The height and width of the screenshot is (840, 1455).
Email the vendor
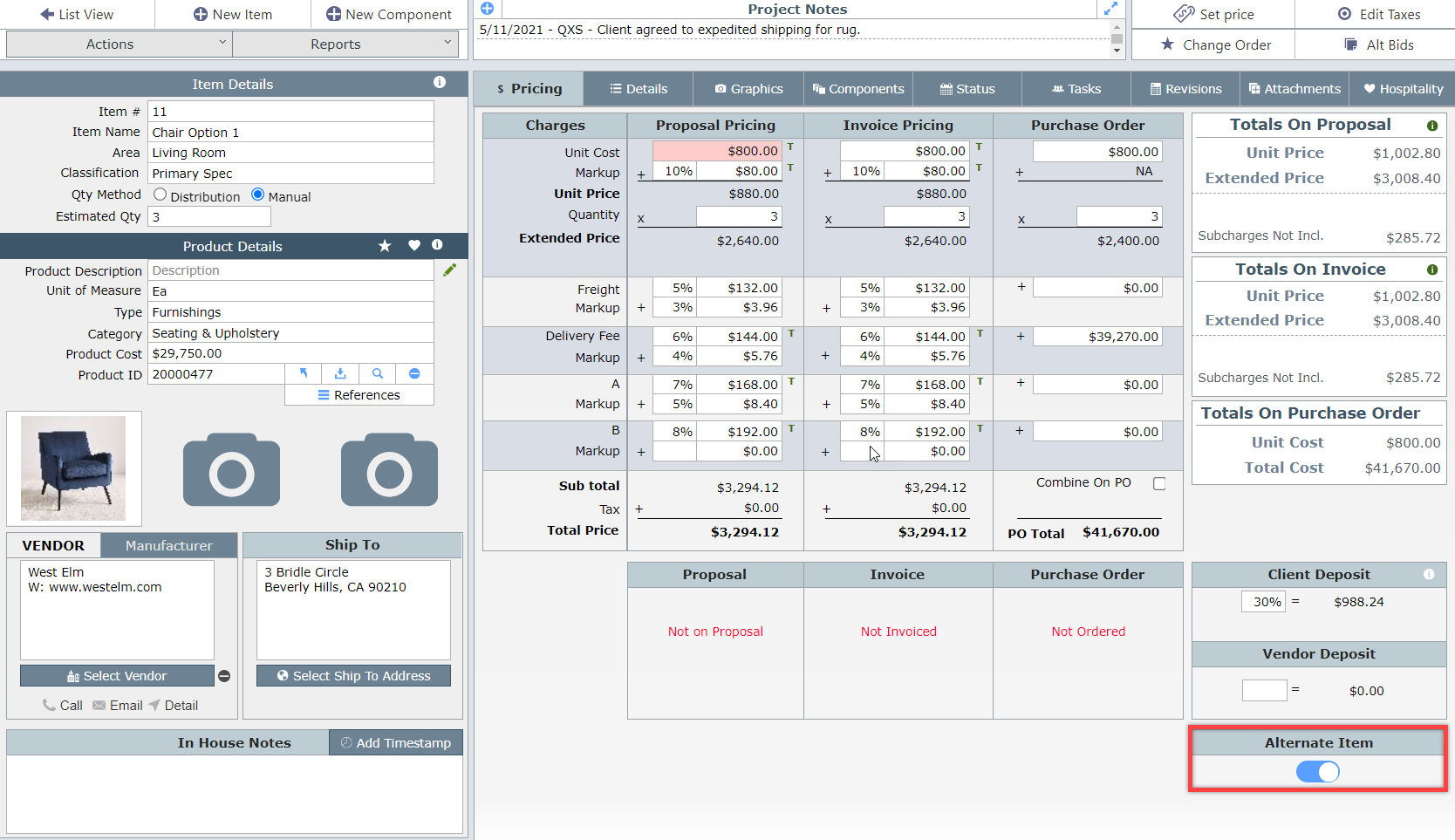[x=118, y=706]
